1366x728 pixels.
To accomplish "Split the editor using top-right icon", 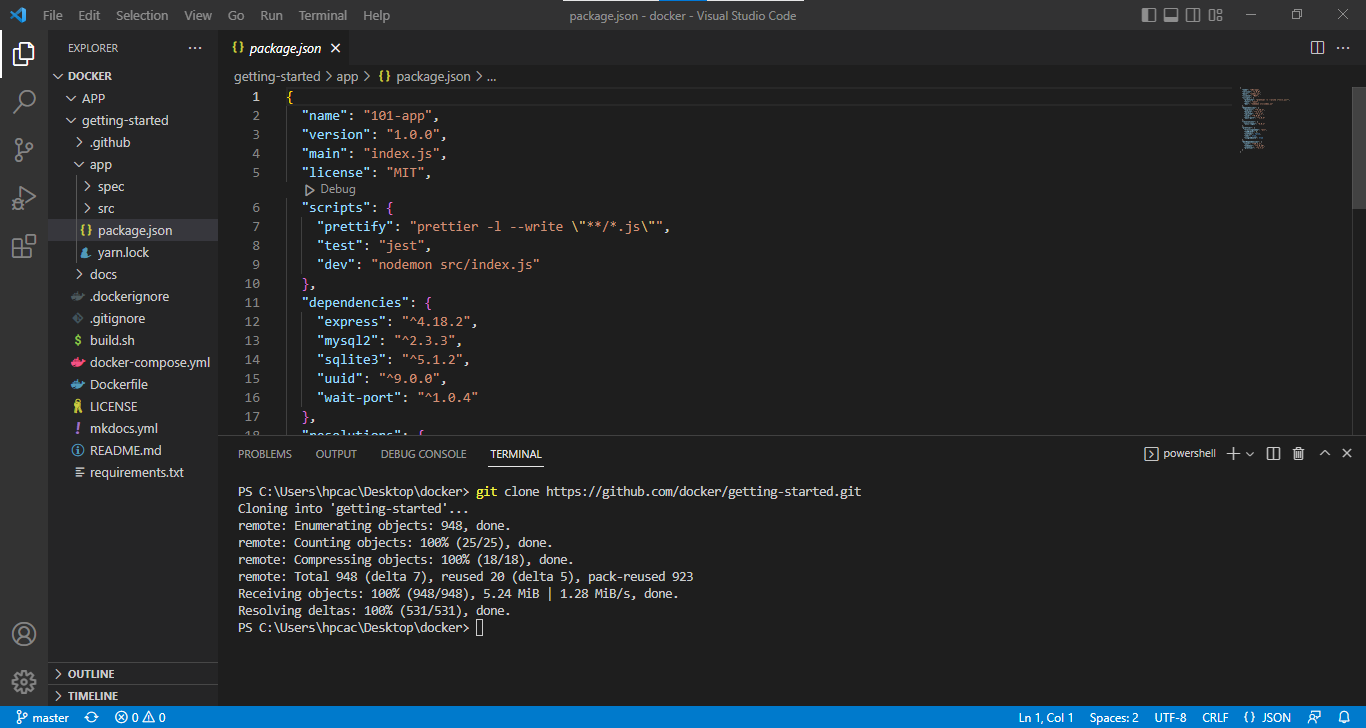I will (x=1317, y=47).
